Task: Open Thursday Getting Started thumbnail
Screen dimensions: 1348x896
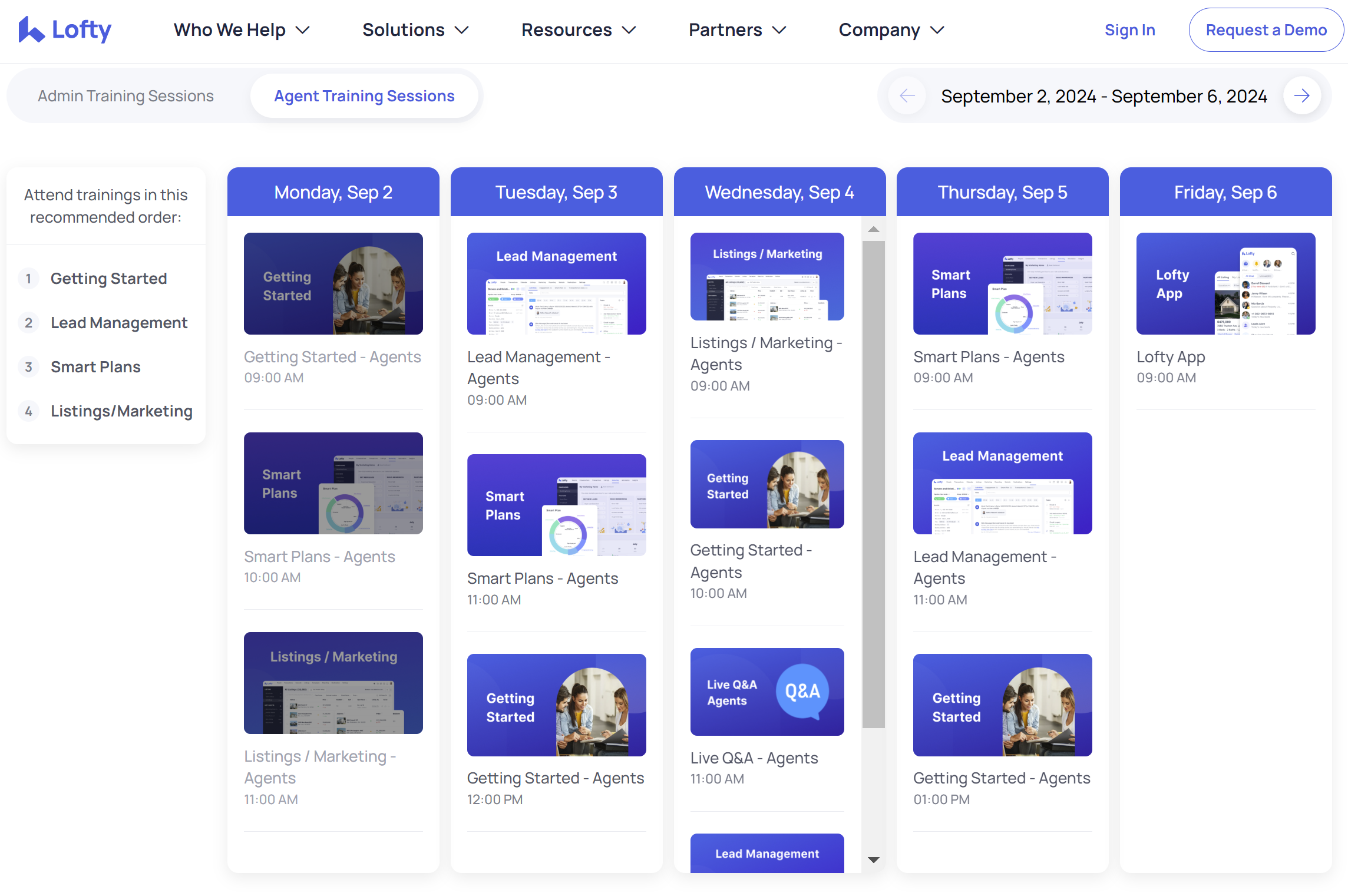Action: (x=1003, y=705)
